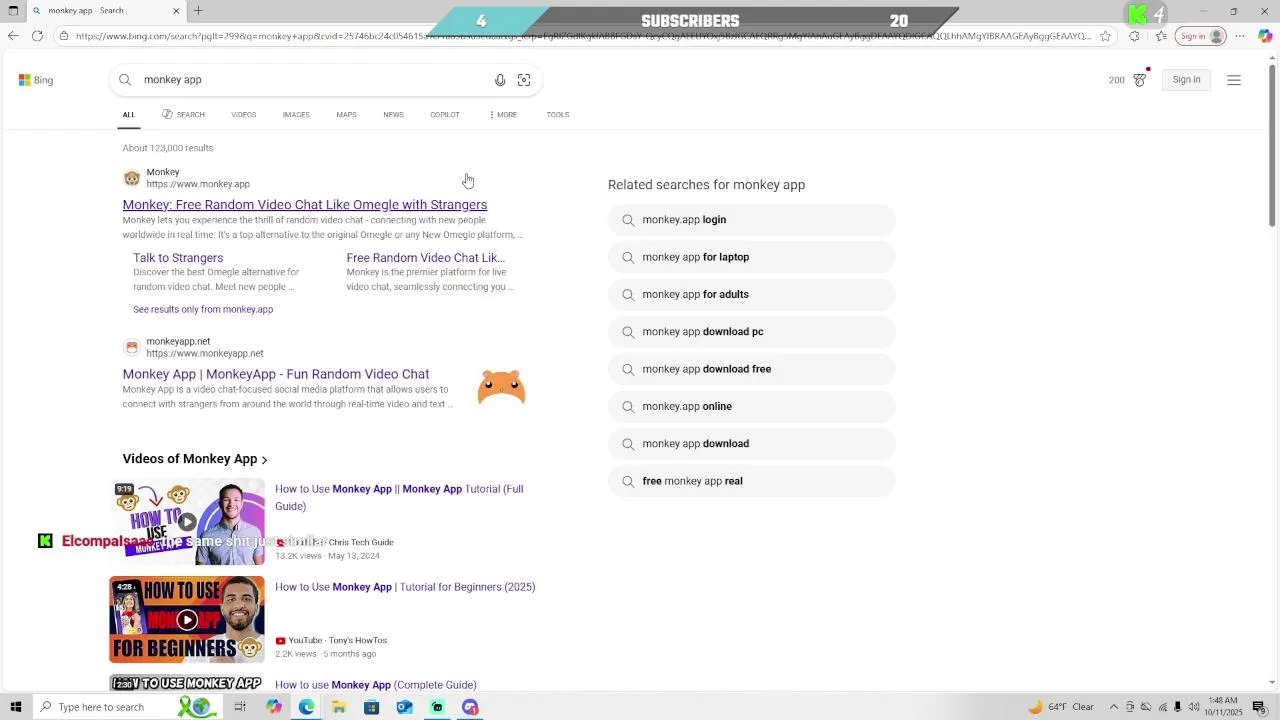
Task: Open Microsoft Store taskbar icon
Action: pyautogui.click(x=371, y=707)
